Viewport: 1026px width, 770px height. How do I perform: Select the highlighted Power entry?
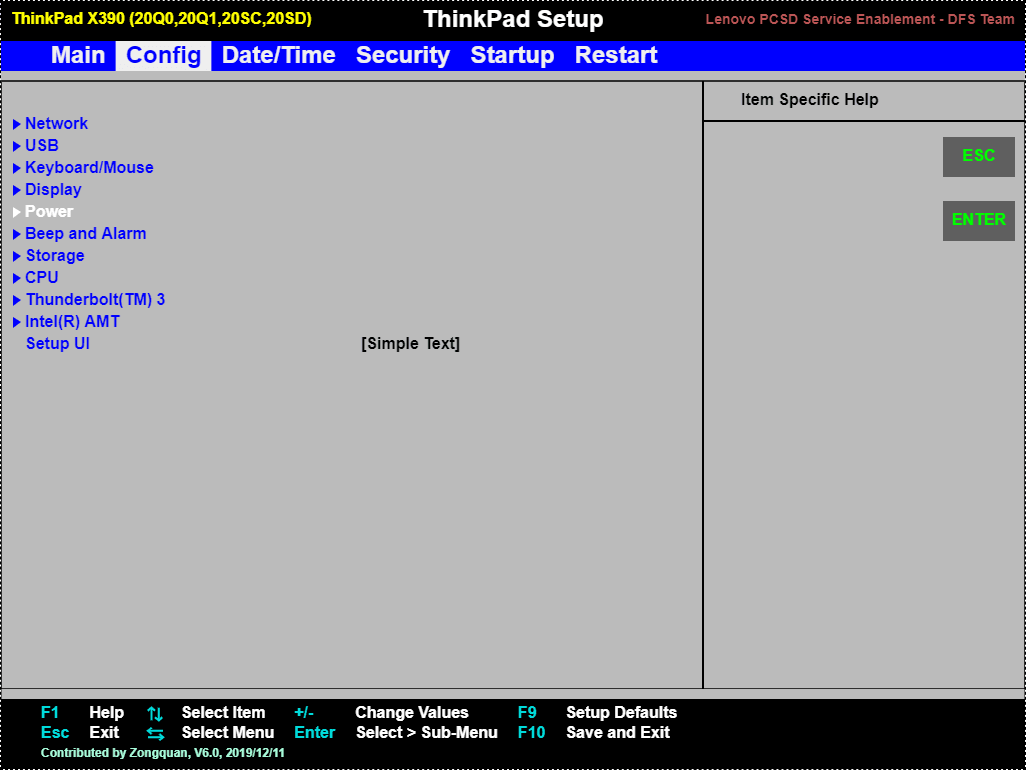(x=49, y=211)
